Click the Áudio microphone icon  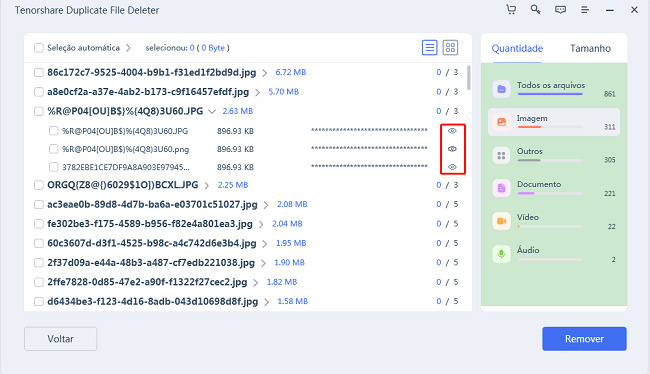pyautogui.click(x=501, y=254)
